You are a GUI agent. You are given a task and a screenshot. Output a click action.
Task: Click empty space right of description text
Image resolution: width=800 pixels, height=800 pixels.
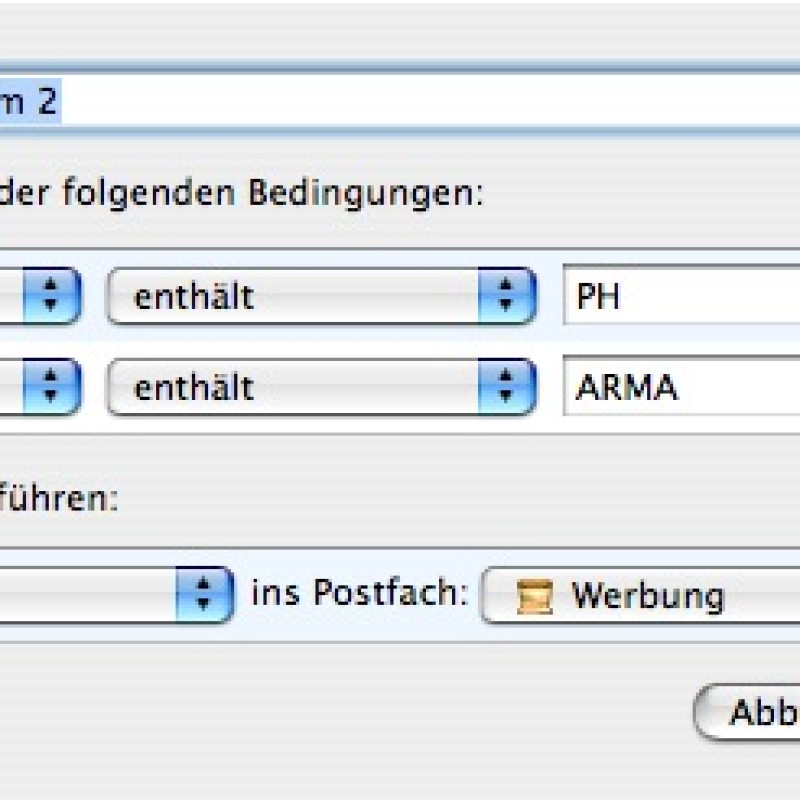[x=429, y=101]
